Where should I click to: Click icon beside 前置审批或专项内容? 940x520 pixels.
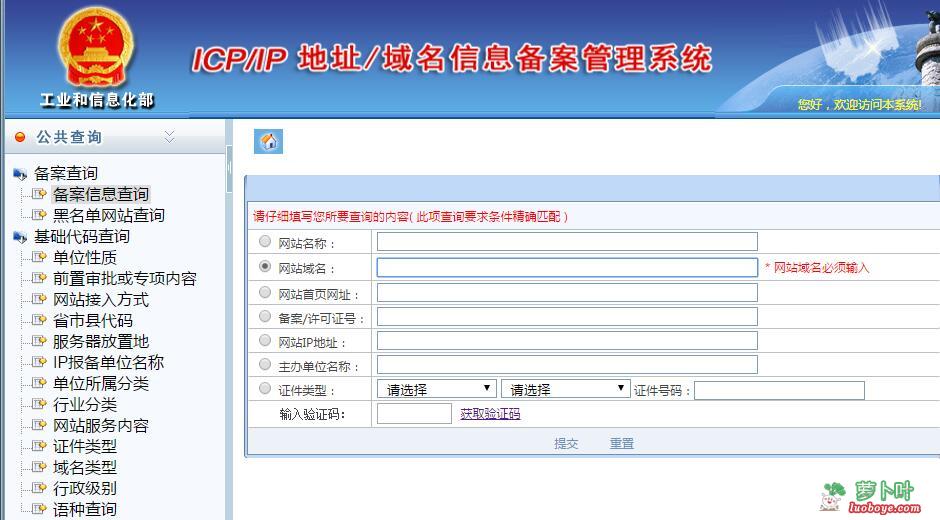pyautogui.click(x=40, y=278)
